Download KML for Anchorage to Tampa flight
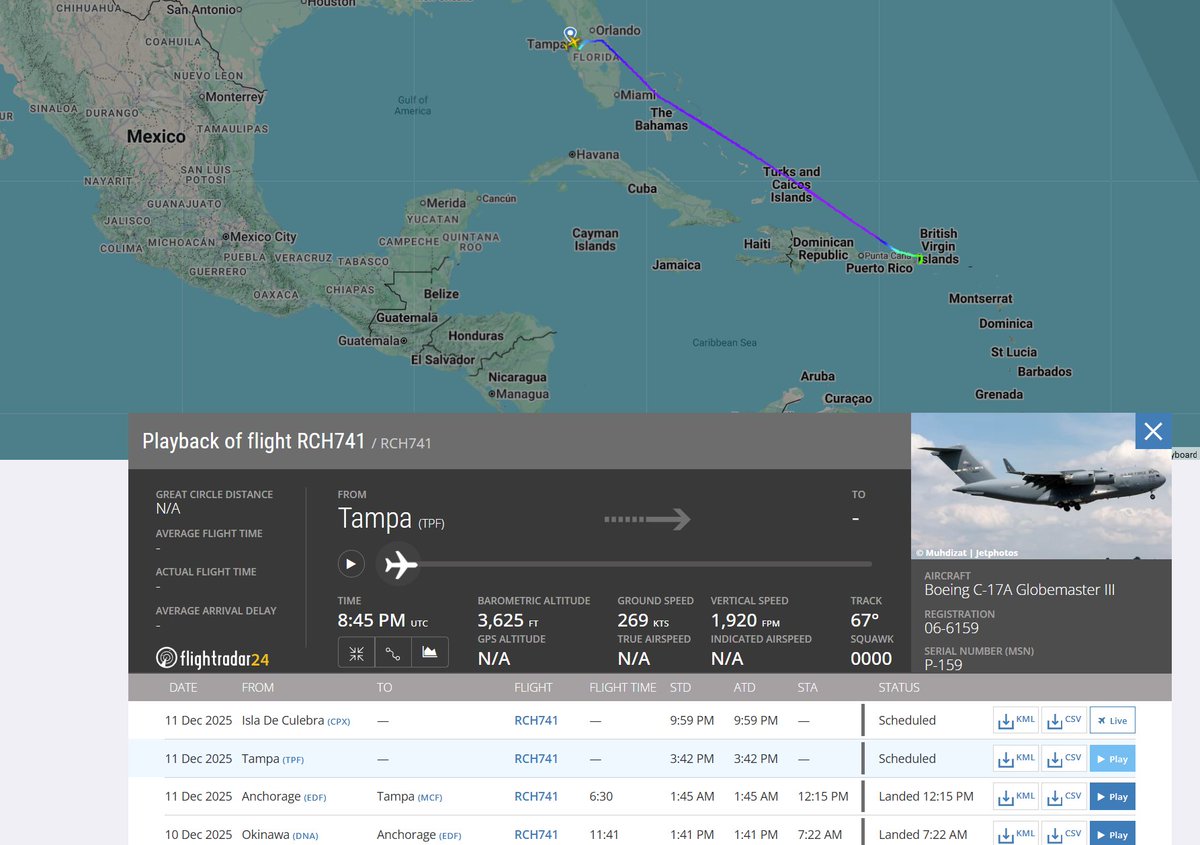This screenshot has height=845, width=1200. [x=1015, y=797]
